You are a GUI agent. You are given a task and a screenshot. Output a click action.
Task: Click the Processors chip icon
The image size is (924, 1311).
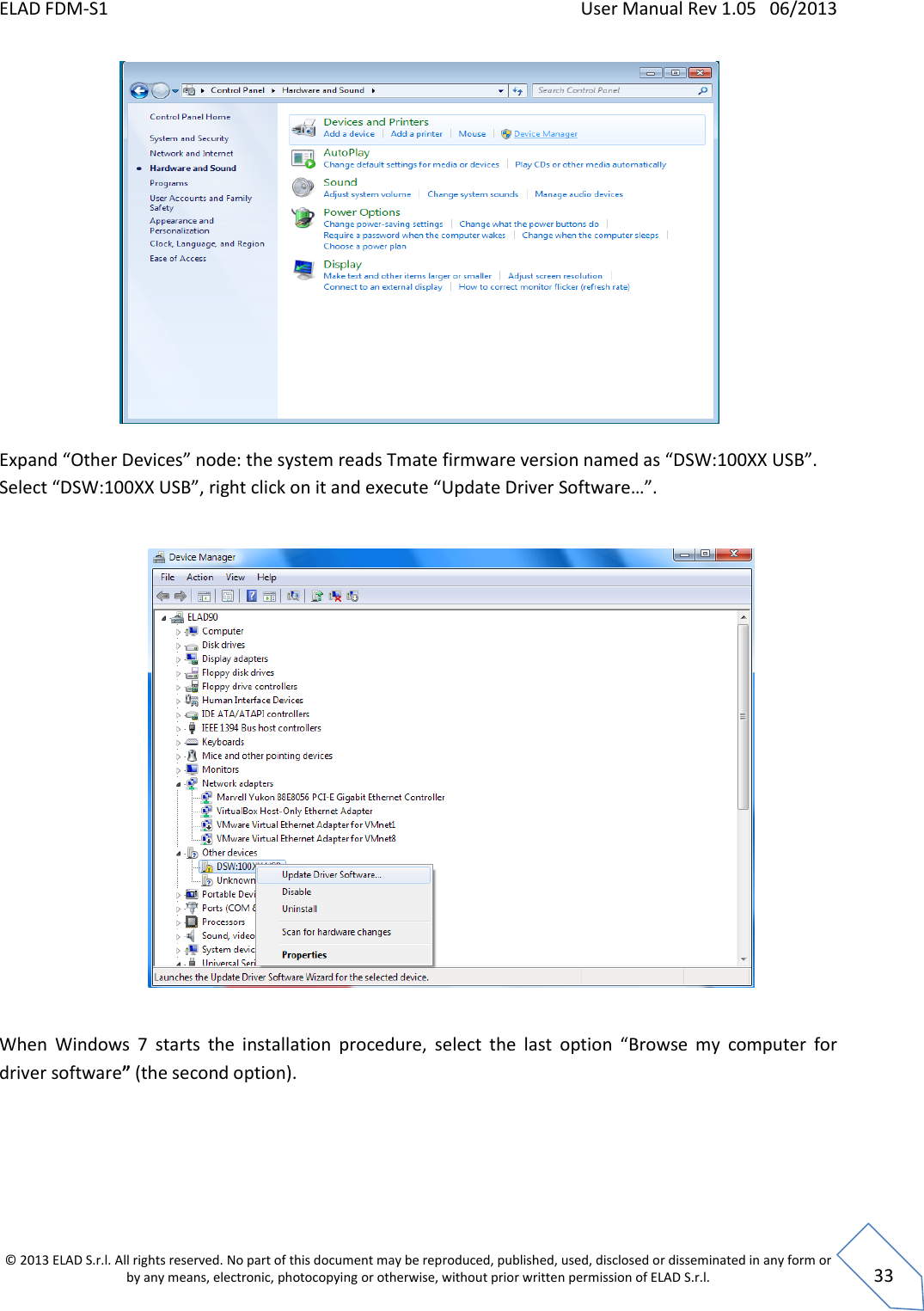(193, 922)
